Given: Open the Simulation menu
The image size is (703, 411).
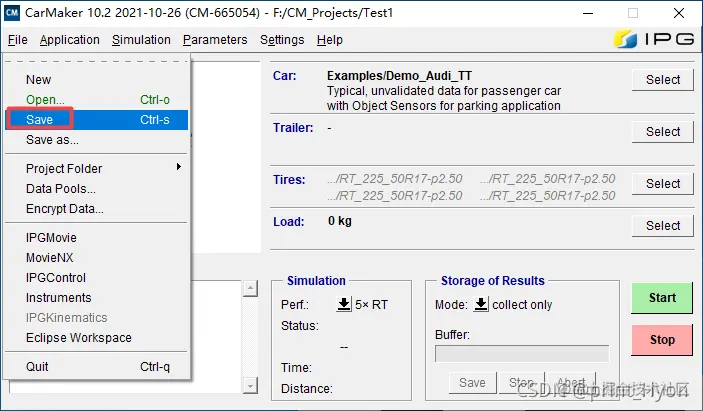Looking at the screenshot, I should [x=141, y=40].
